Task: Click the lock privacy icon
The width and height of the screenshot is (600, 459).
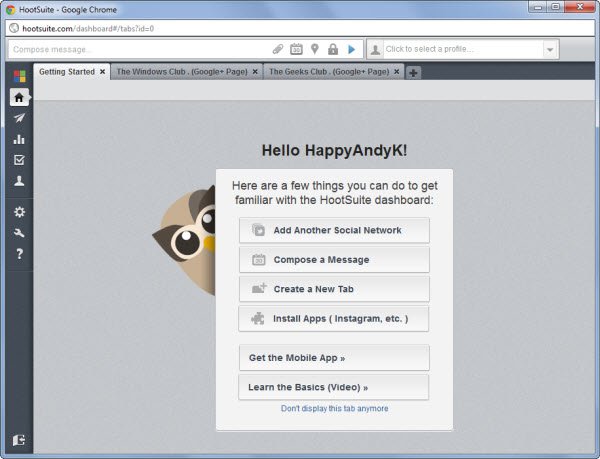Action: tap(333, 49)
